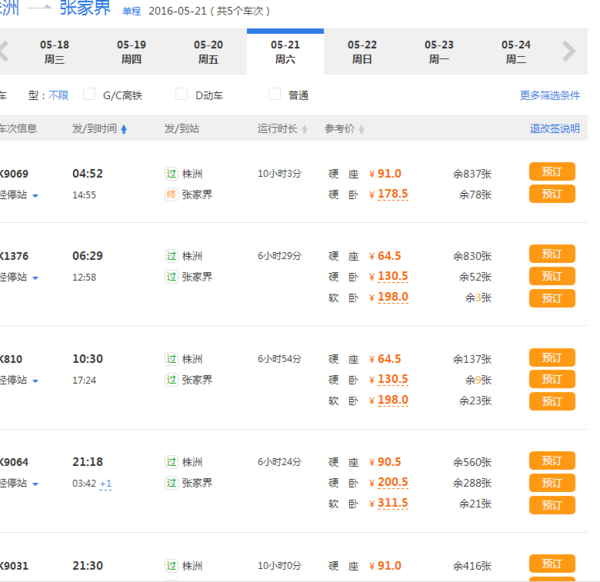Book K1376 soft sleeper at ¥198.0
Screen dimensions: 600x582
552,298
